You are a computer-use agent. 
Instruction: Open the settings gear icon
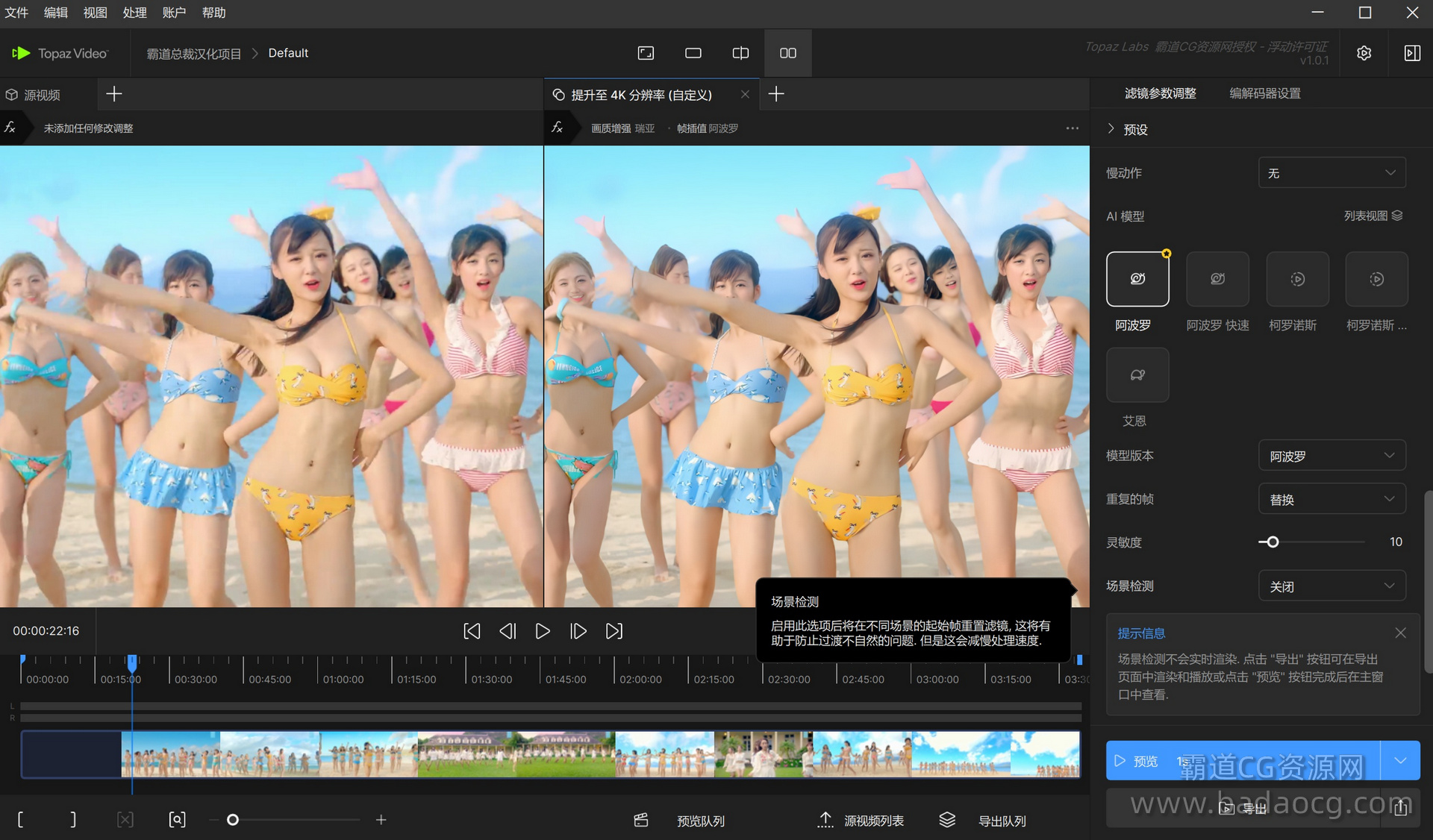pos(1364,53)
